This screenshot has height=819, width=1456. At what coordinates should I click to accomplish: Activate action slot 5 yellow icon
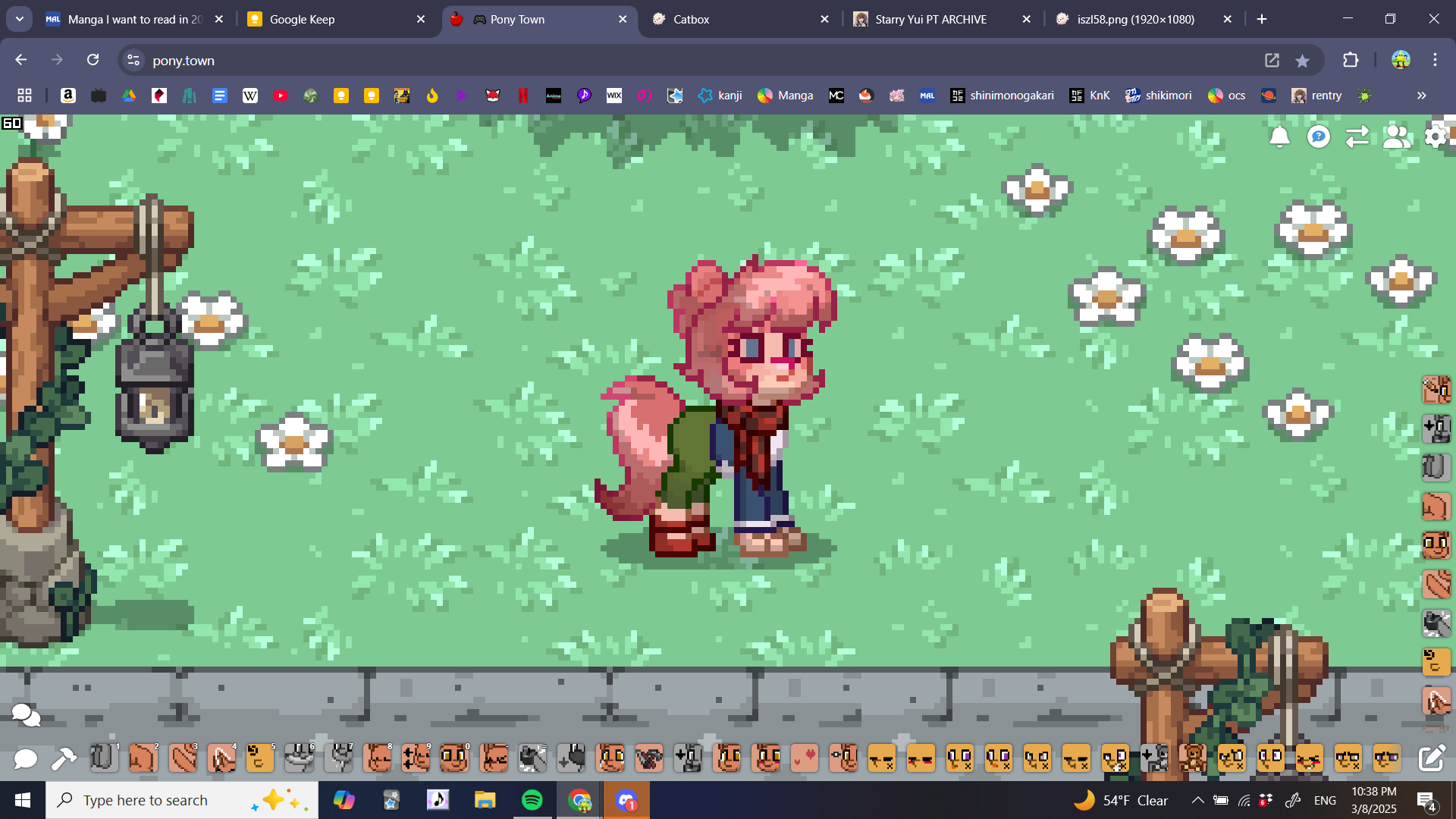click(x=260, y=758)
